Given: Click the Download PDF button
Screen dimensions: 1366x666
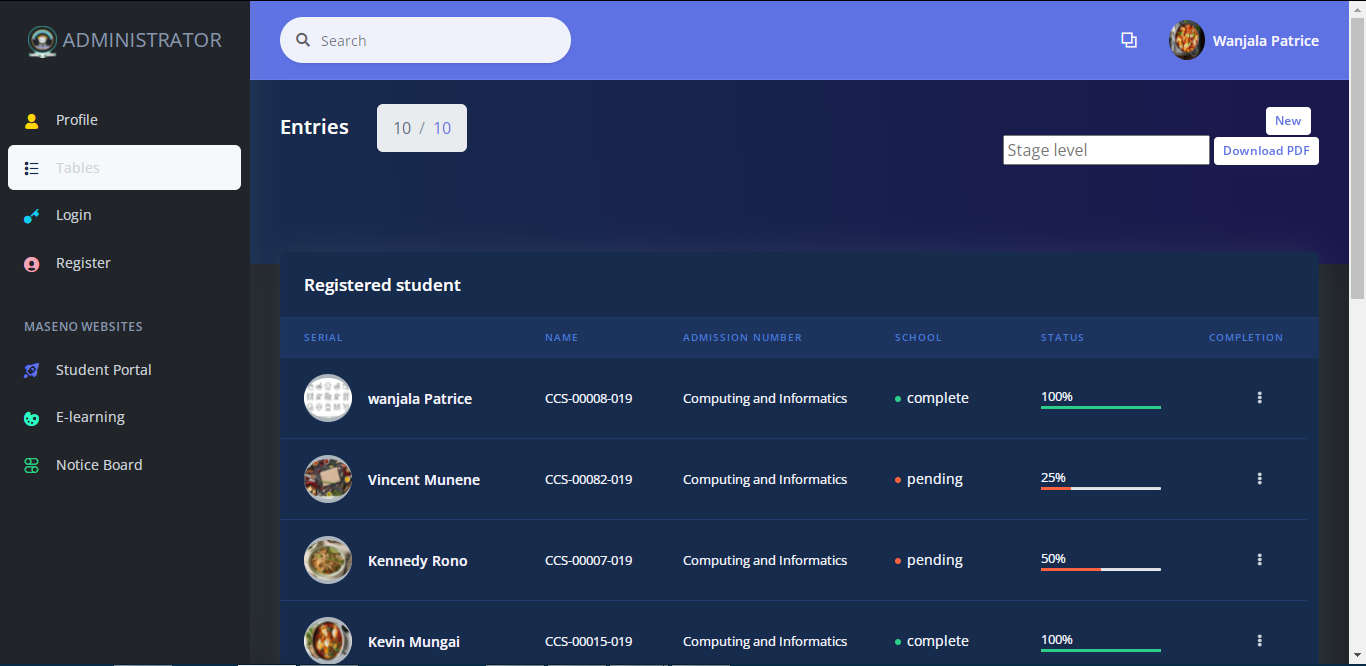Looking at the screenshot, I should click(1266, 151).
